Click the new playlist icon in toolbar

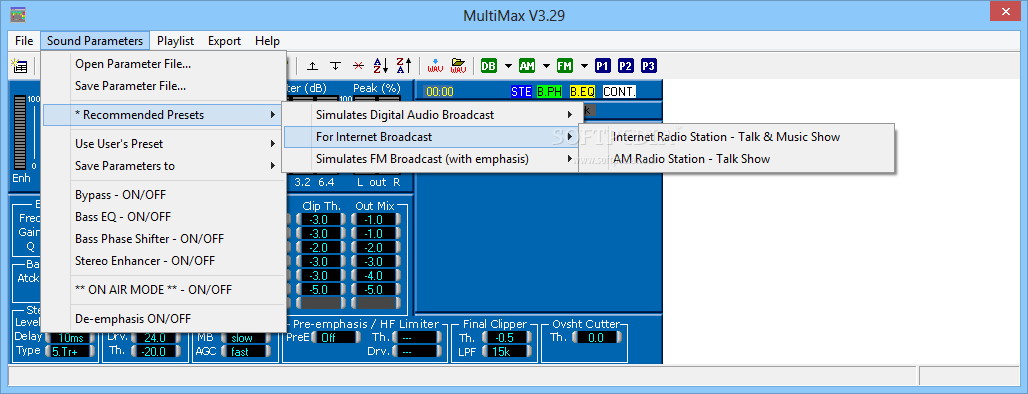click(20, 66)
